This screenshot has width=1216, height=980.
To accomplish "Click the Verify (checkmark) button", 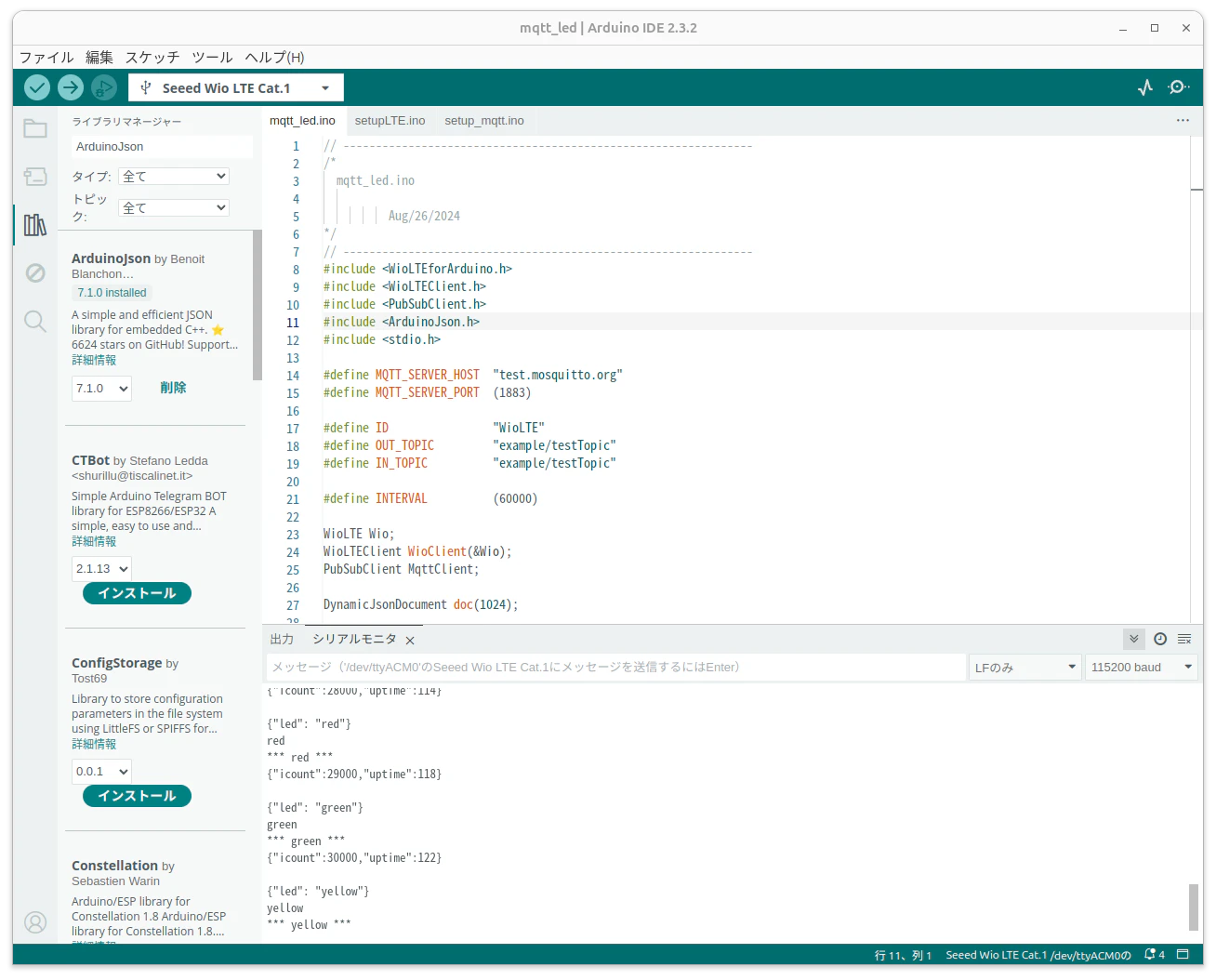I will (37, 87).
